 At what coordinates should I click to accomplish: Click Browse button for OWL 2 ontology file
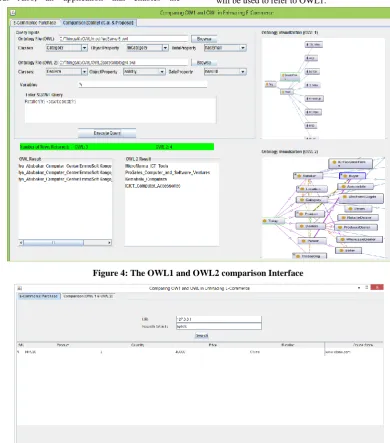[x=204, y=62]
